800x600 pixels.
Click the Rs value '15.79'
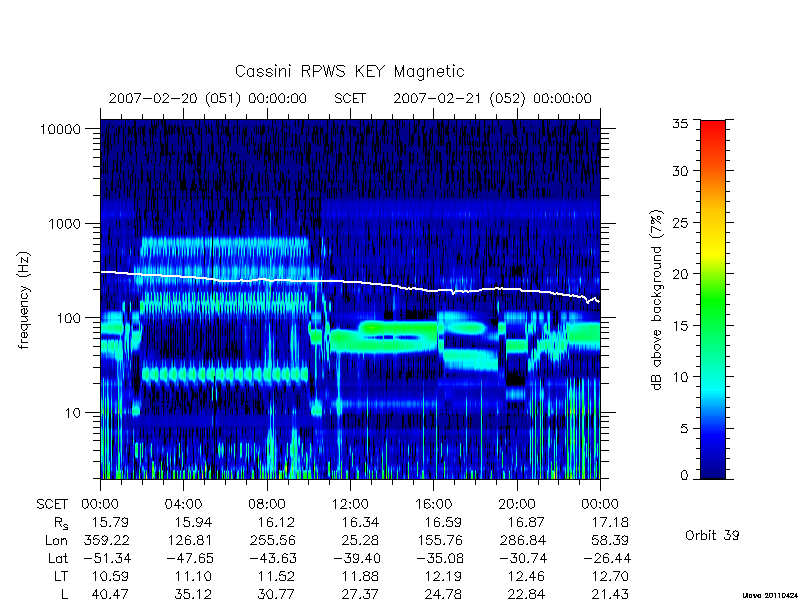pyautogui.click(x=110, y=522)
